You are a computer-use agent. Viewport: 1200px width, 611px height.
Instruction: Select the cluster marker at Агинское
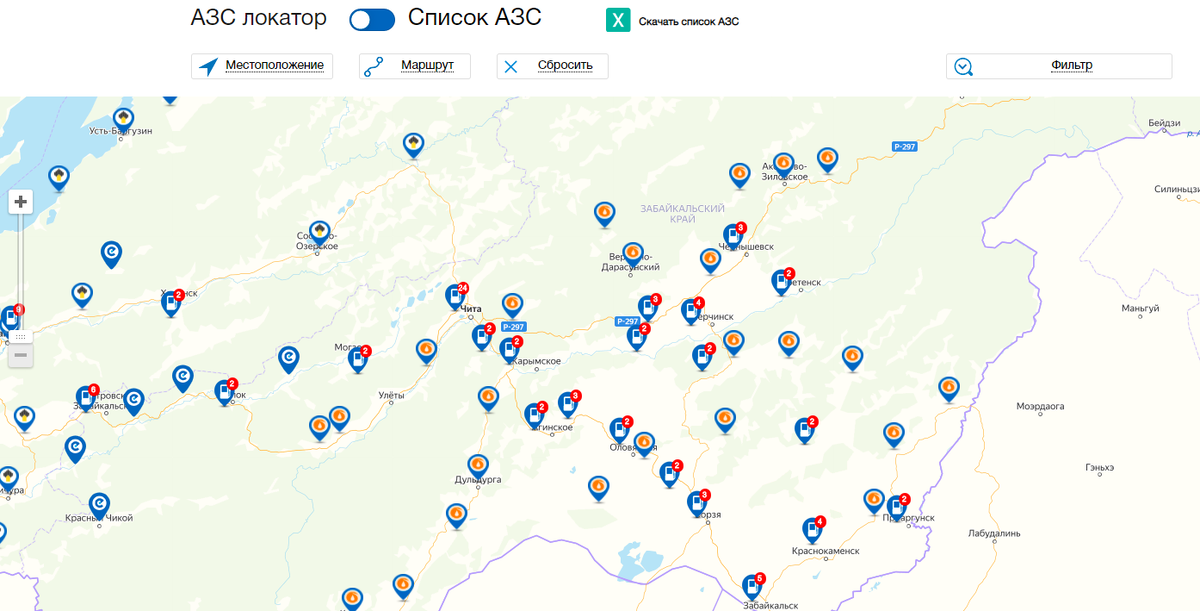tap(535, 417)
